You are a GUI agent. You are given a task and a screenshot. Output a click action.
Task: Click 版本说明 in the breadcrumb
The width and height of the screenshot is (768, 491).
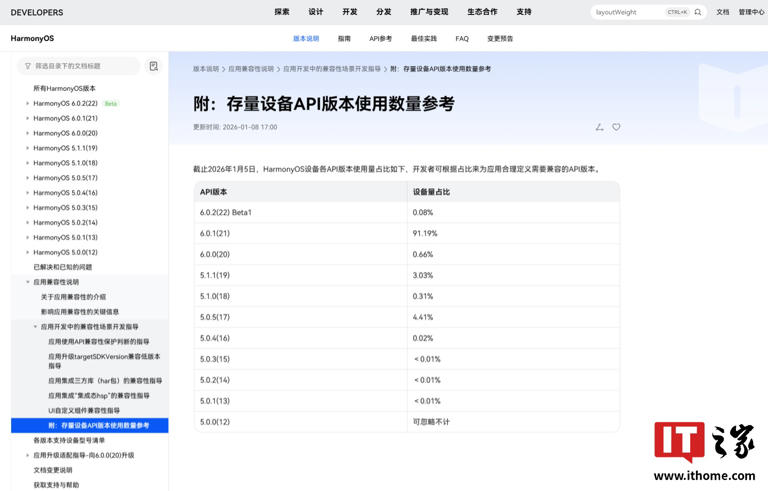click(206, 69)
